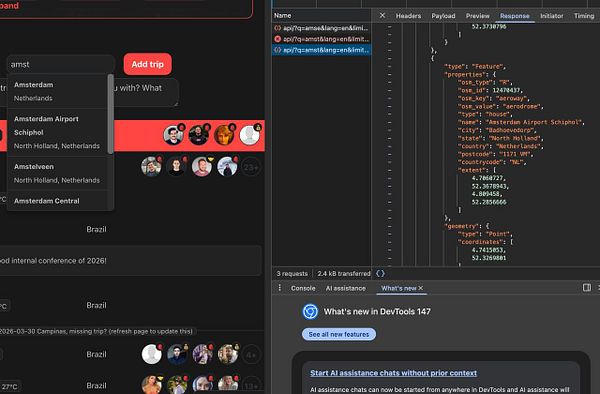
Task: Click the suggestion list scrollbar thumb
Action: click(111, 114)
